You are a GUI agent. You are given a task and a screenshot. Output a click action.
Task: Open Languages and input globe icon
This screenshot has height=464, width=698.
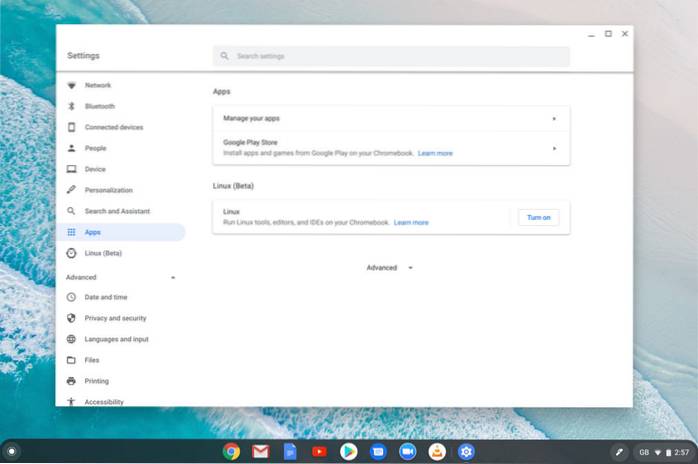point(71,339)
